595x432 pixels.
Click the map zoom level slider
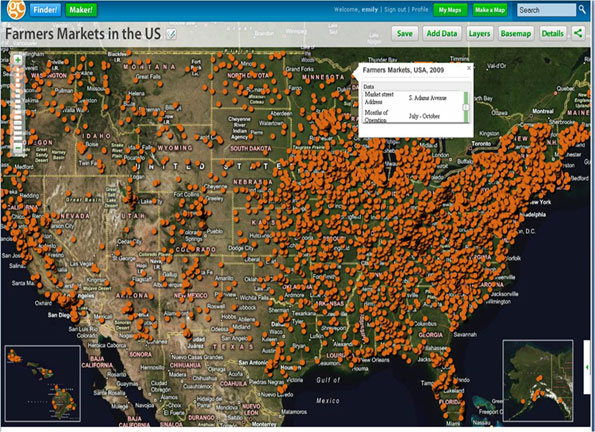click(x=18, y=104)
